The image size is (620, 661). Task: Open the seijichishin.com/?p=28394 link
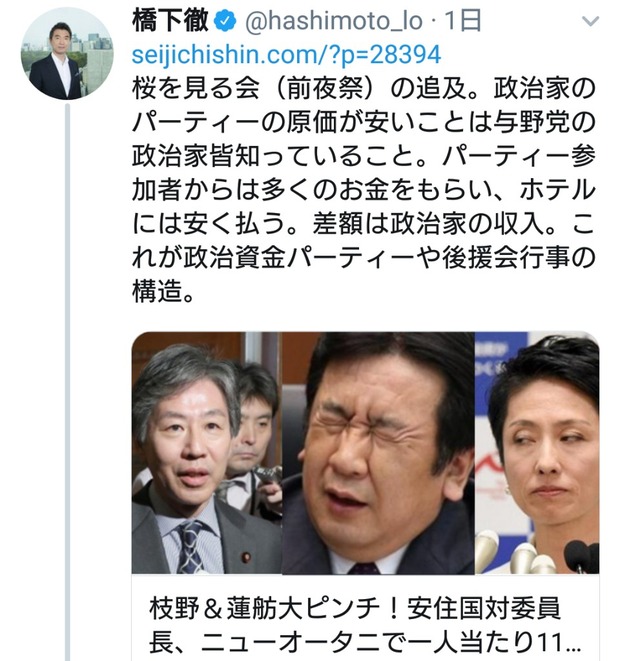(x=287, y=55)
